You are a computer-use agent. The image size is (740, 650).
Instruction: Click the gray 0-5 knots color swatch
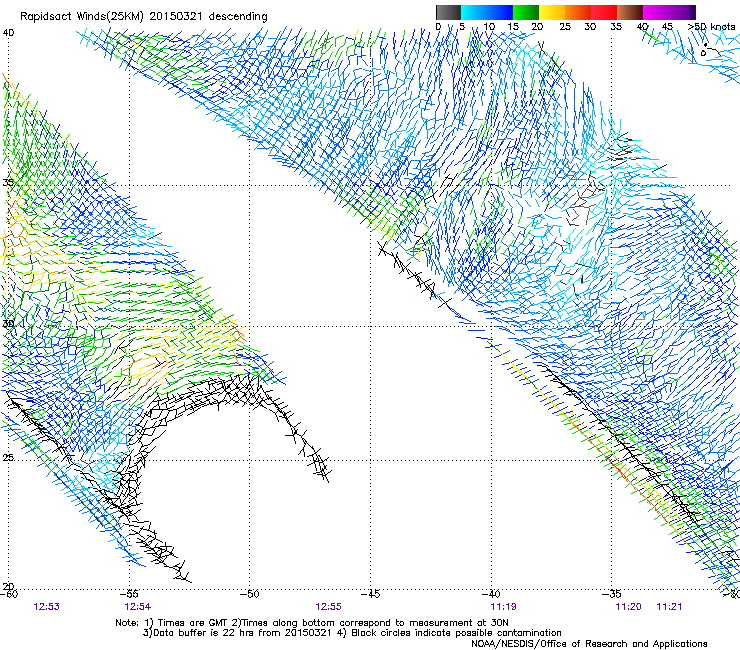click(x=448, y=12)
